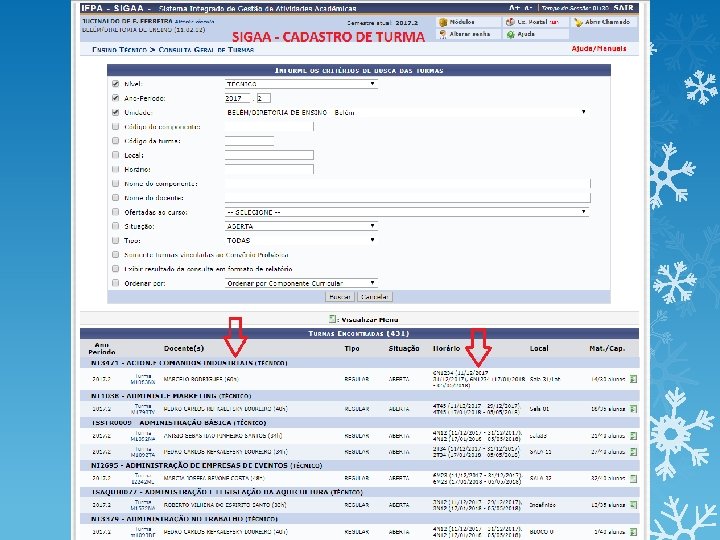Open the Nível dropdown showing TÉCNICO

tap(301, 84)
